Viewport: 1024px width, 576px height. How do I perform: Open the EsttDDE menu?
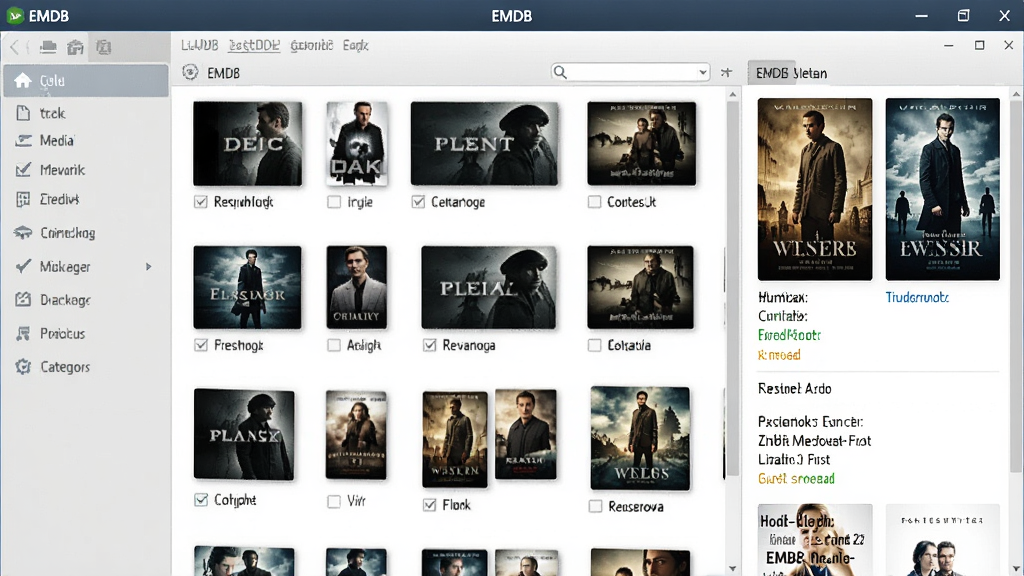[254, 45]
